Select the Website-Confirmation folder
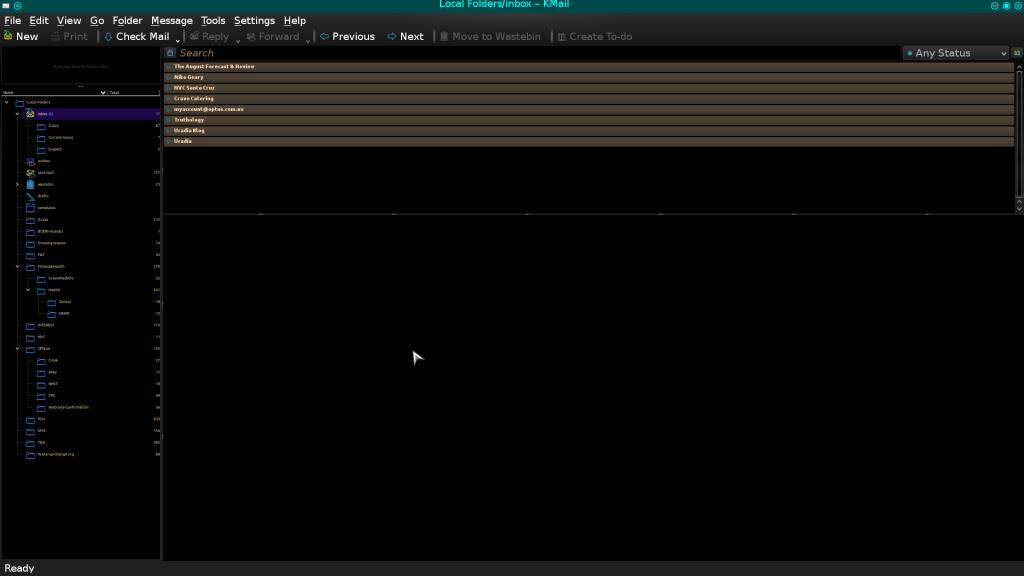The image size is (1024, 576). pos(68,408)
